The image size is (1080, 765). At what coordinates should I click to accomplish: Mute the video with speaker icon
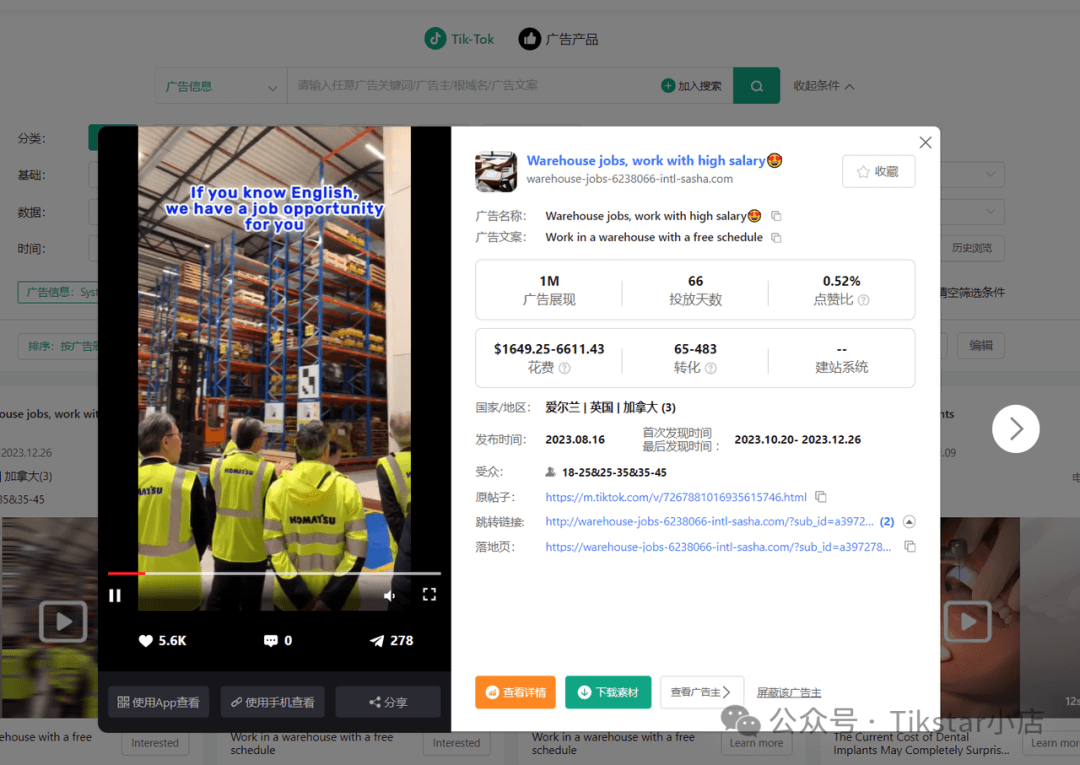point(390,596)
